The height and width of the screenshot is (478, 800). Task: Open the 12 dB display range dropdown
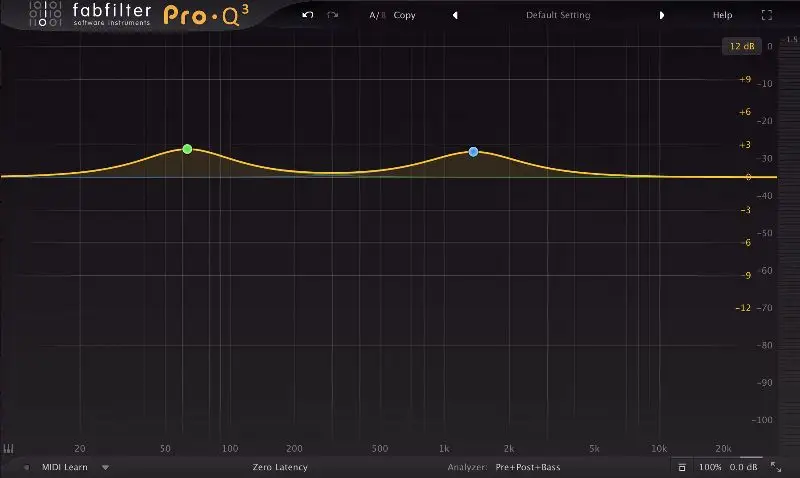pos(742,46)
